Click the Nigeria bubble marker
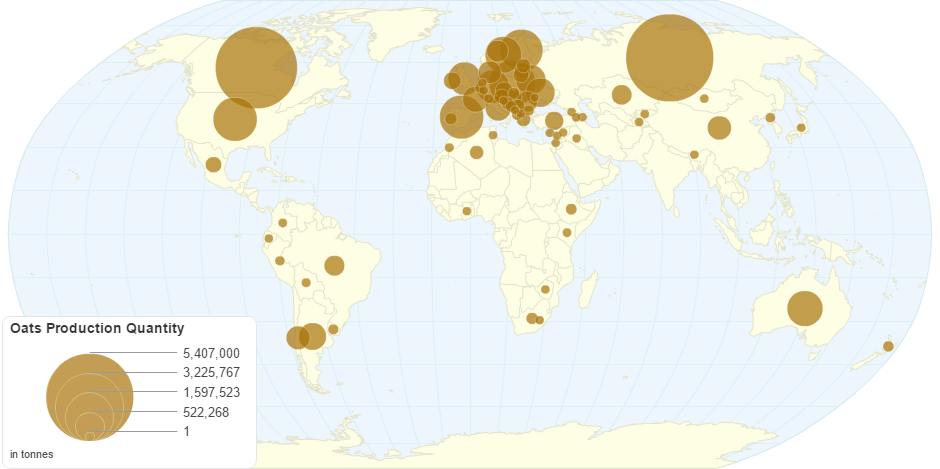 [x=467, y=211]
